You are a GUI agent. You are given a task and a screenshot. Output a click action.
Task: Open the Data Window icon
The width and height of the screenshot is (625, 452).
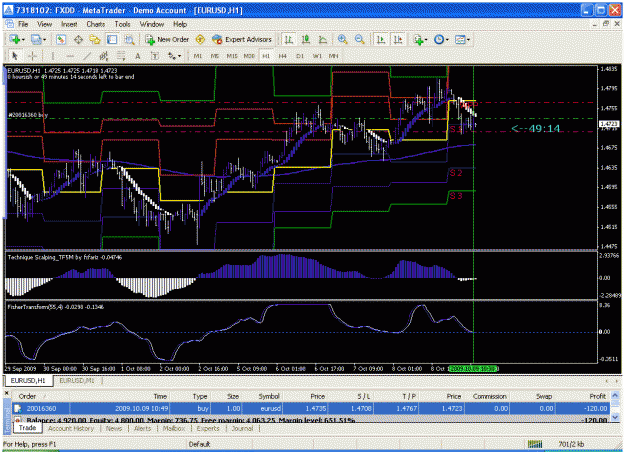coord(78,39)
